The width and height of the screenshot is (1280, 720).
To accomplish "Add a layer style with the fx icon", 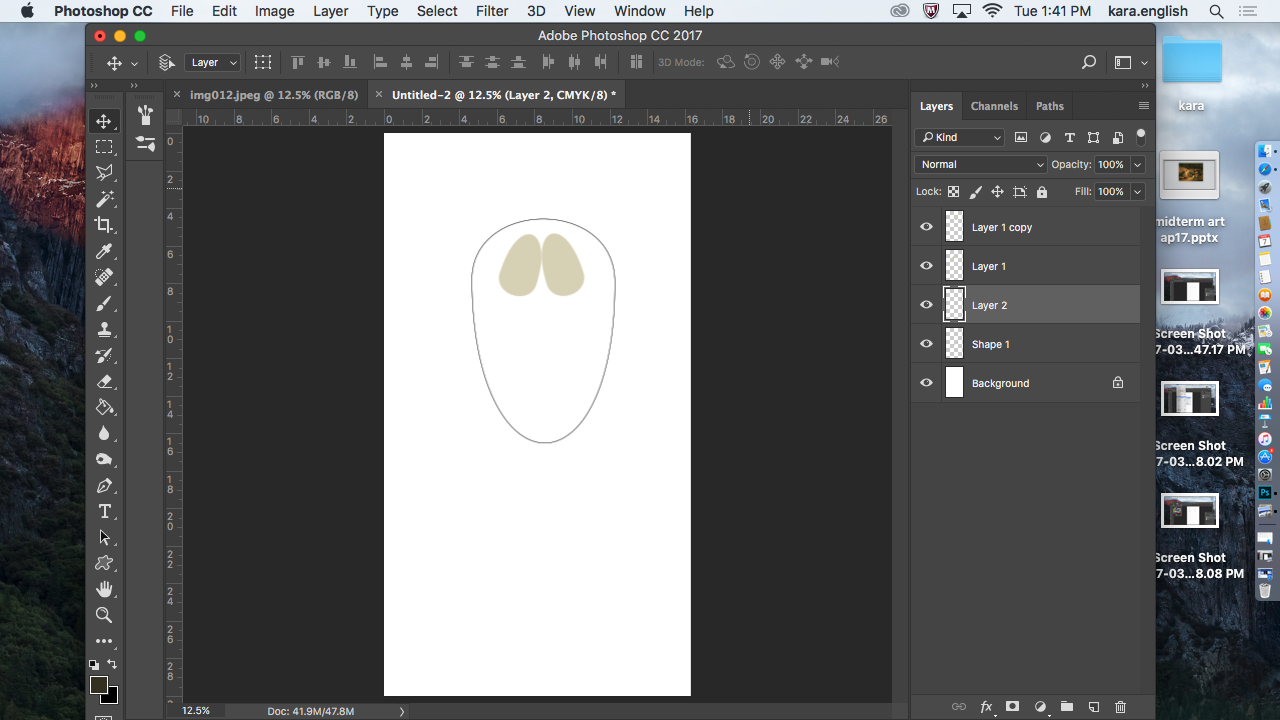I will (986, 707).
